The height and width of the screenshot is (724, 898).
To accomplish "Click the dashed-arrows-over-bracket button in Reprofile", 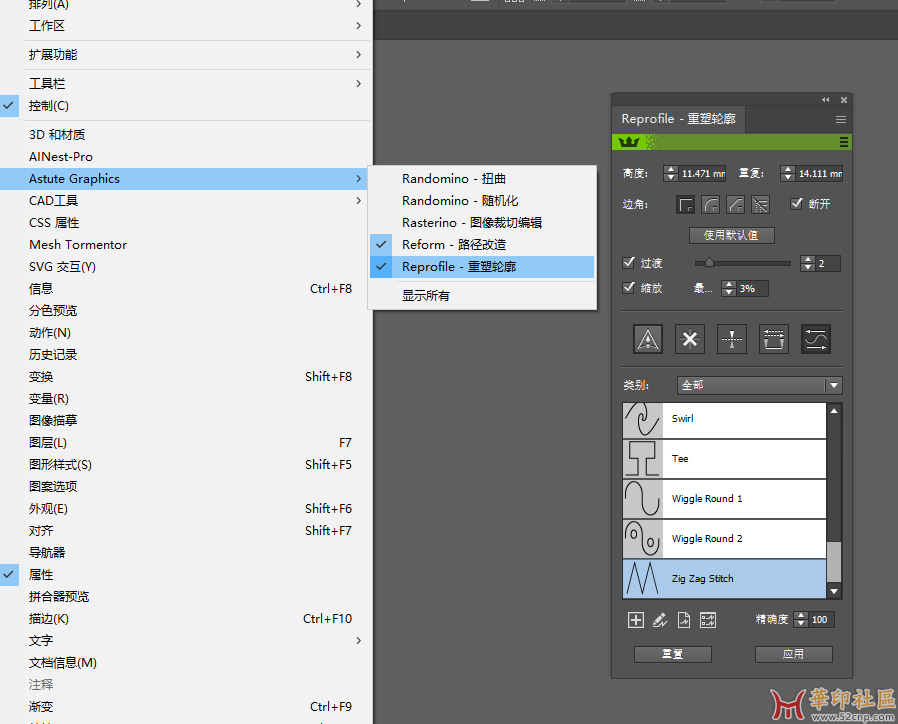I will tap(774, 339).
